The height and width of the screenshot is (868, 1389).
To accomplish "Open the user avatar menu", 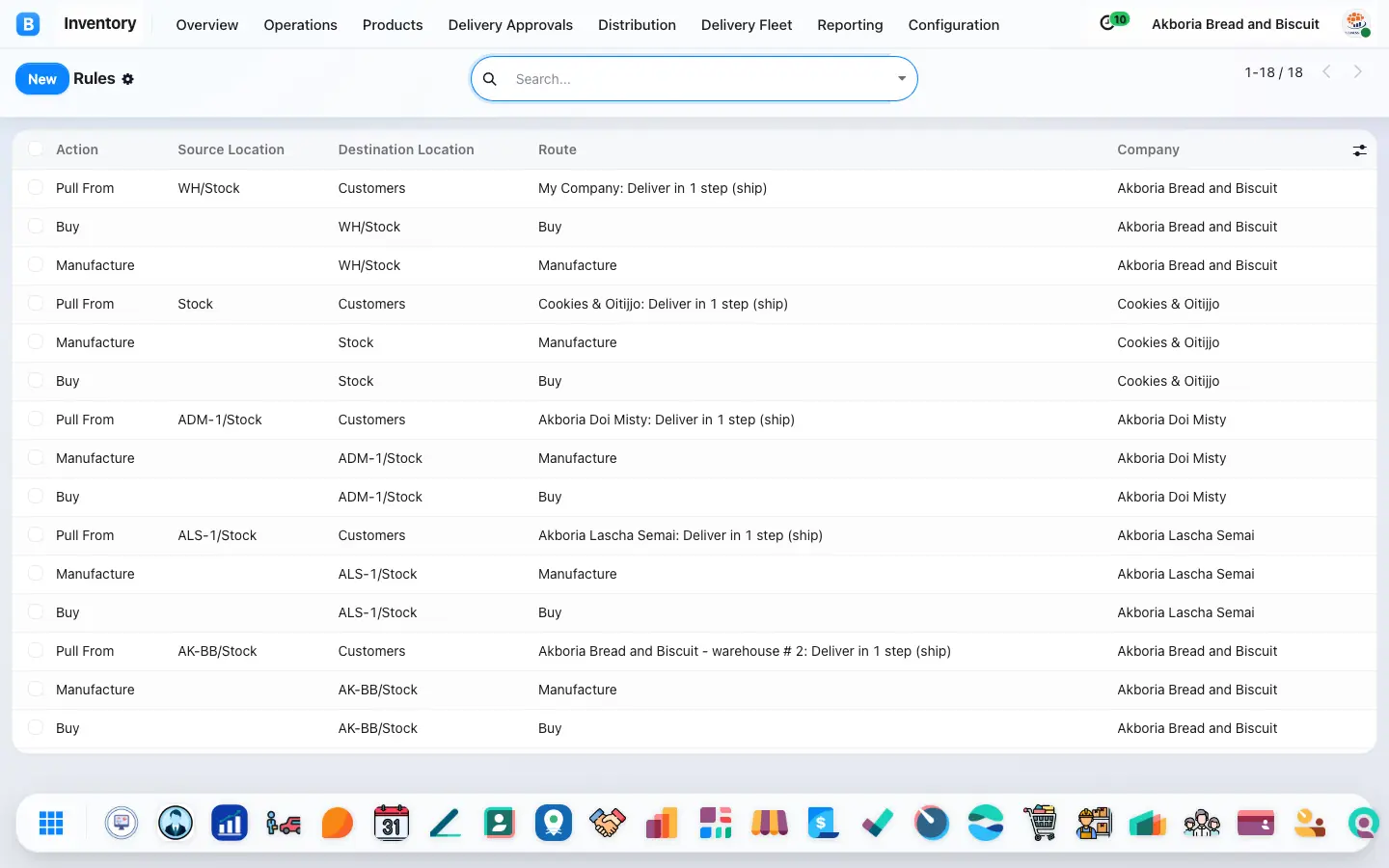I will coord(1356,24).
